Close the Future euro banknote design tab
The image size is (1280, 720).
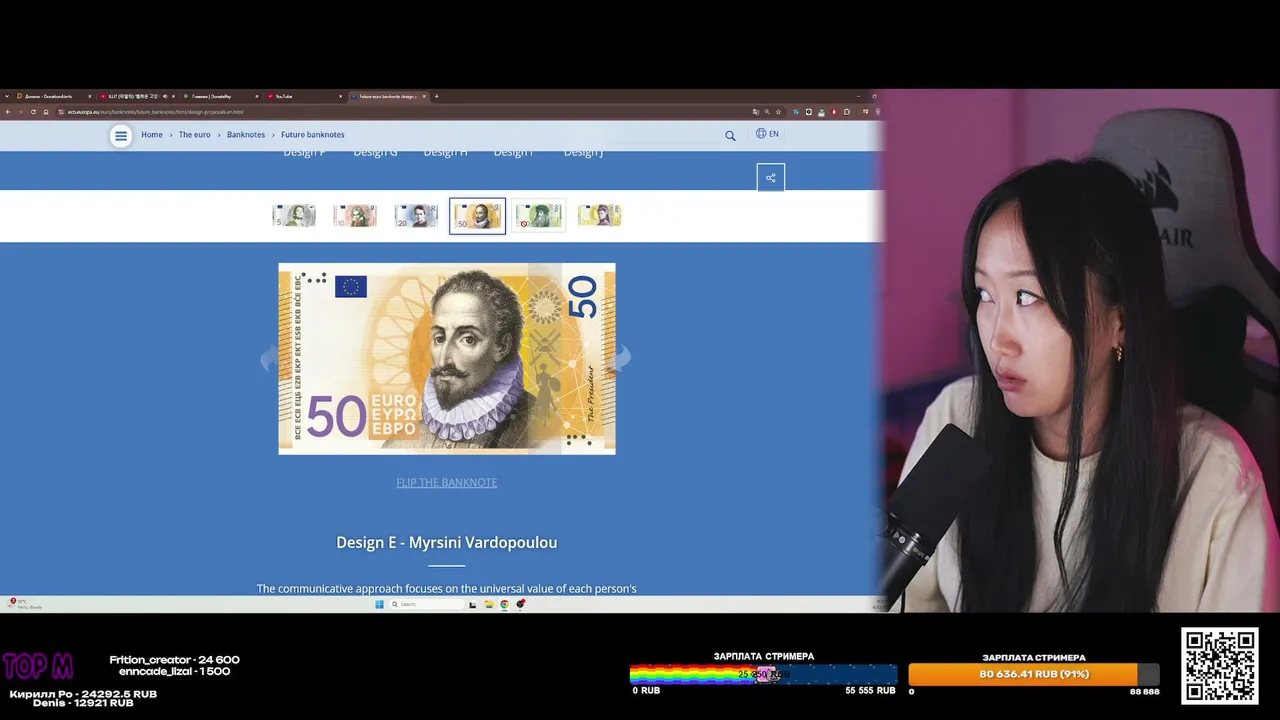click(x=424, y=96)
